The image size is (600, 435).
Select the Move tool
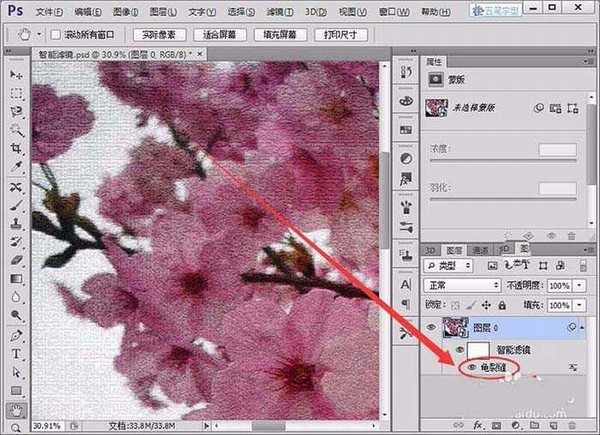[x=16, y=76]
